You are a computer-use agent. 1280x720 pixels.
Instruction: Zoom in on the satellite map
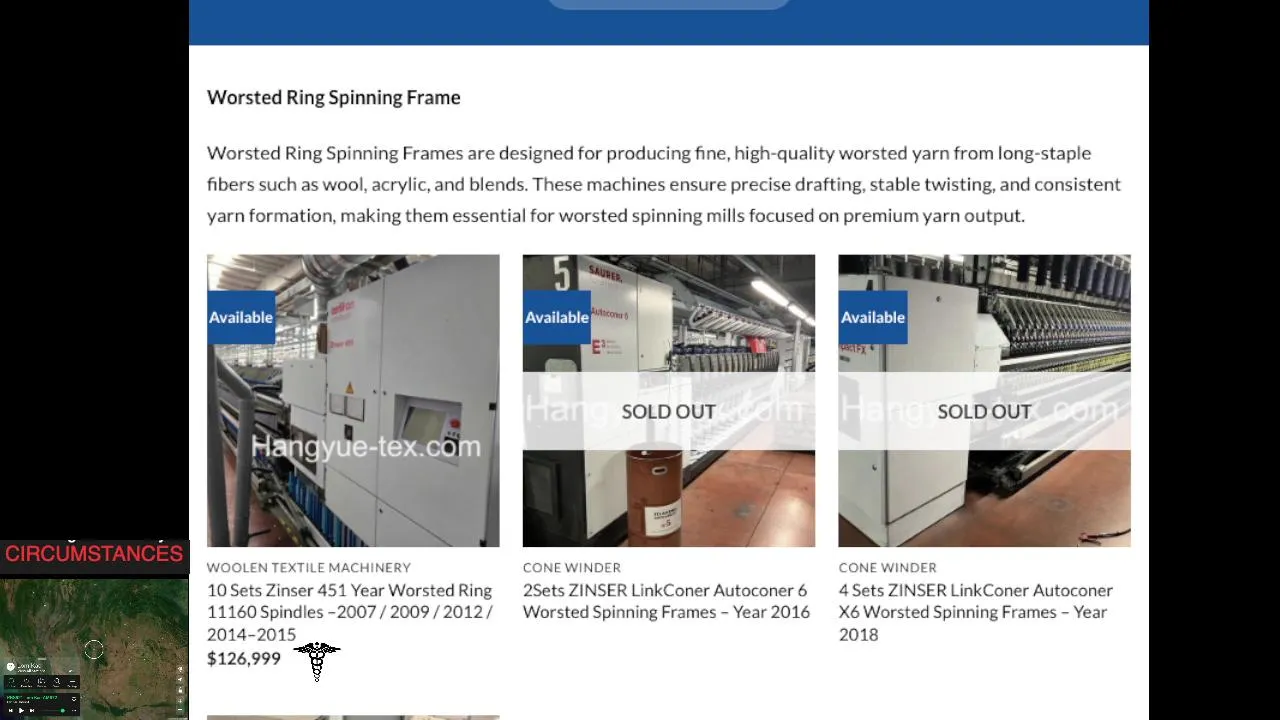[x=180, y=701]
